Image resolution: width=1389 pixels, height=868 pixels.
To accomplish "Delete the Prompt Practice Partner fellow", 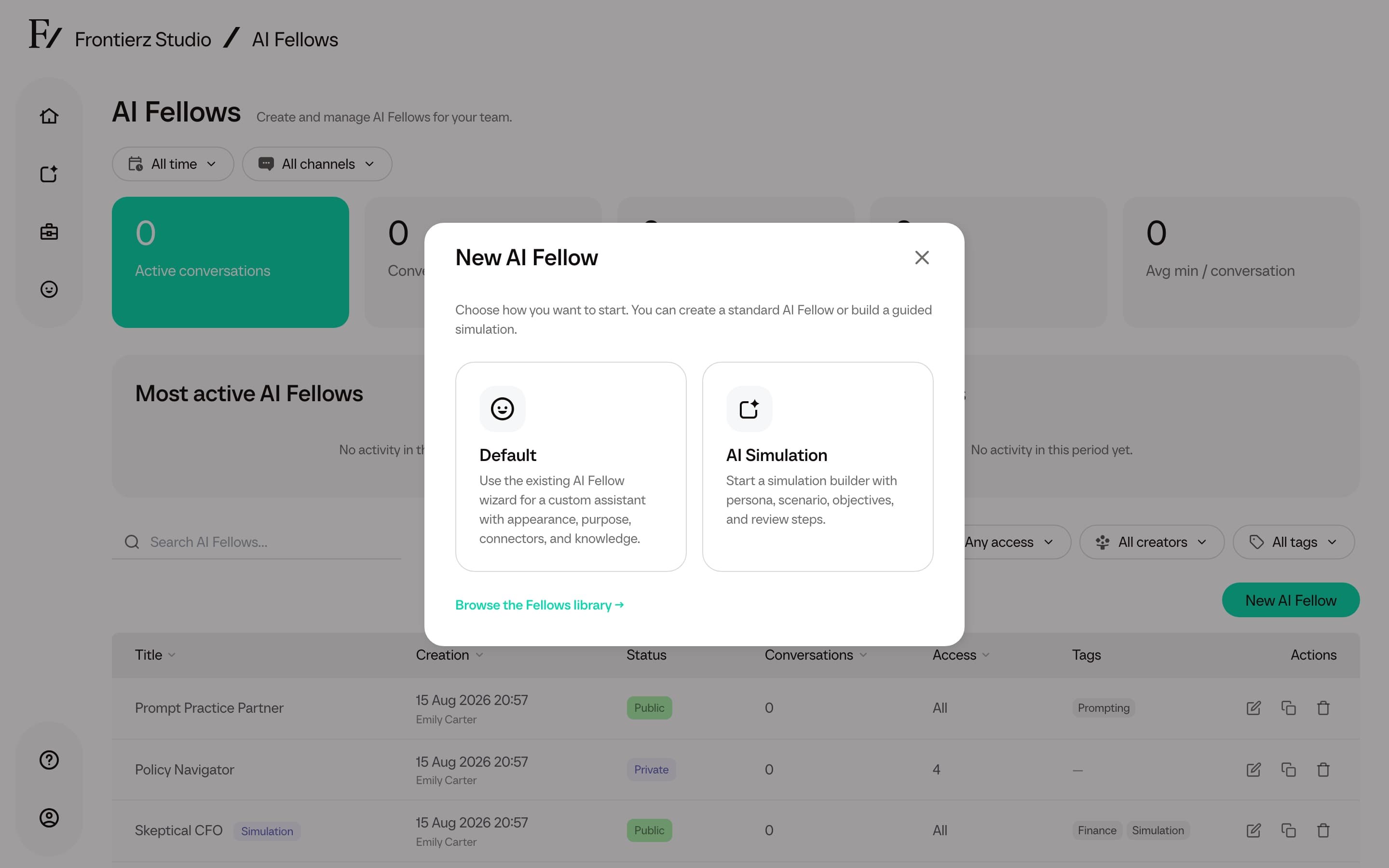I will [1323, 708].
